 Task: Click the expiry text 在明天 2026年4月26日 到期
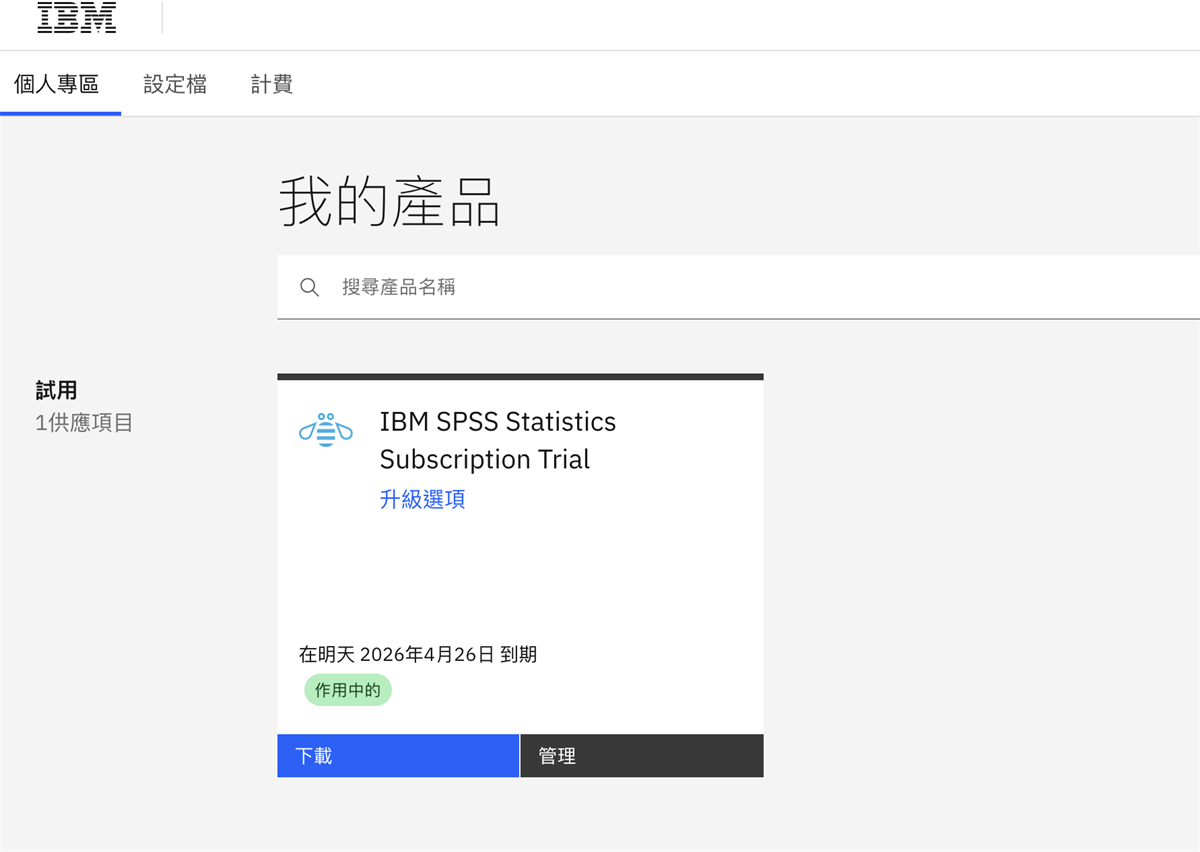pos(418,654)
